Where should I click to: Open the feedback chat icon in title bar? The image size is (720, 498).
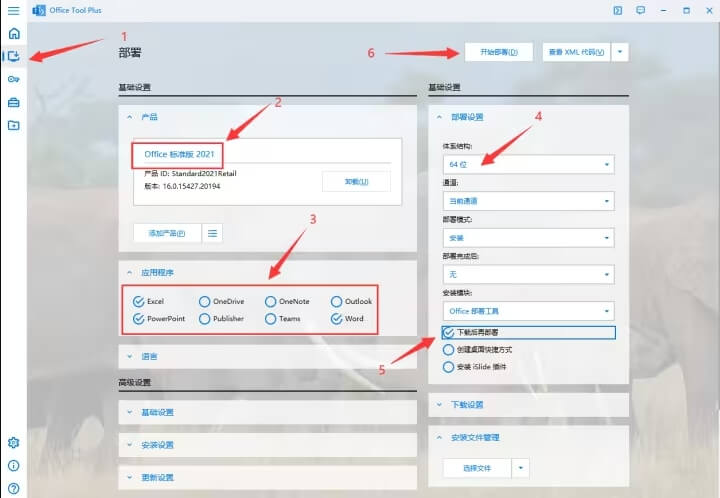pyautogui.click(x=641, y=10)
